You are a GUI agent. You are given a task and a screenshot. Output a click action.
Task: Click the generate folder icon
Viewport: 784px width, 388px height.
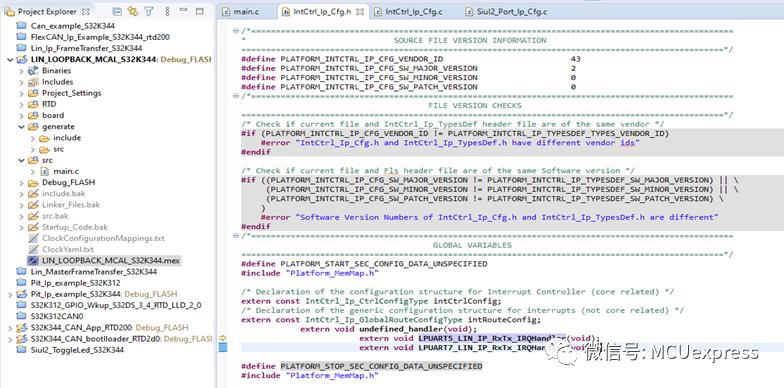click(x=33, y=127)
